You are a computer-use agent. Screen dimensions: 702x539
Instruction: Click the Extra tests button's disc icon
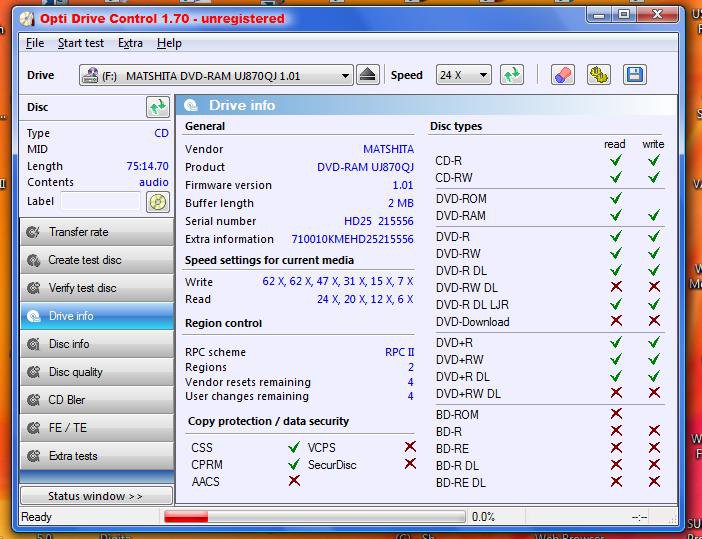point(33,456)
